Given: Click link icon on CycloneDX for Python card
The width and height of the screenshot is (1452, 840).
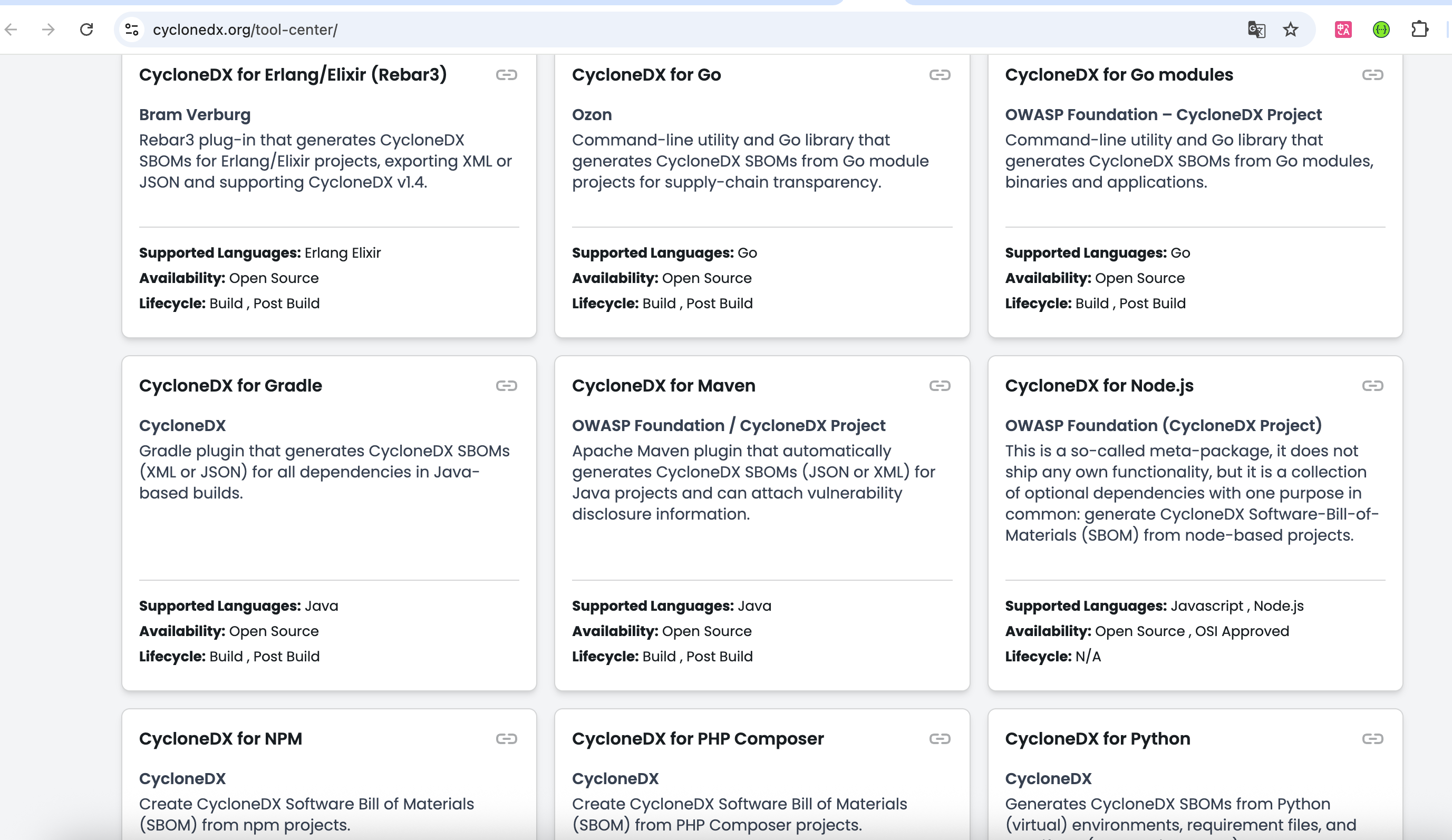Looking at the screenshot, I should click(1372, 739).
